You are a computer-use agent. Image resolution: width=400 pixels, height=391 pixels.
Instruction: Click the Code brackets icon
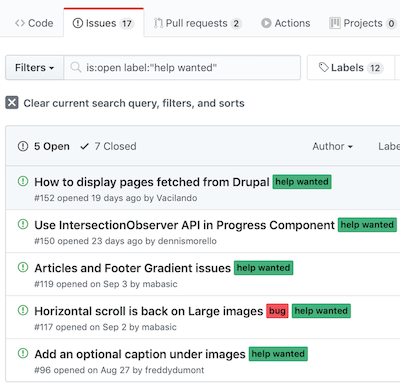click(20, 23)
